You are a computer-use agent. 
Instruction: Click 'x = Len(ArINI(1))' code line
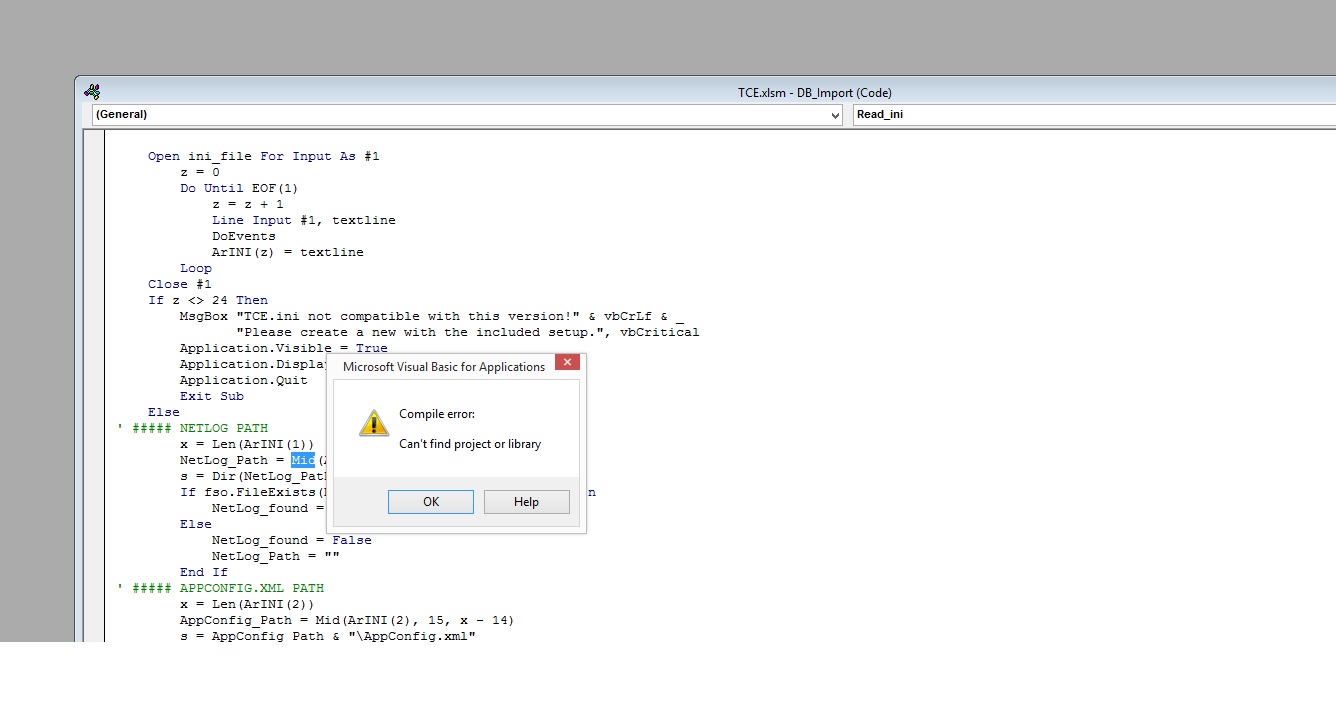[247, 444]
